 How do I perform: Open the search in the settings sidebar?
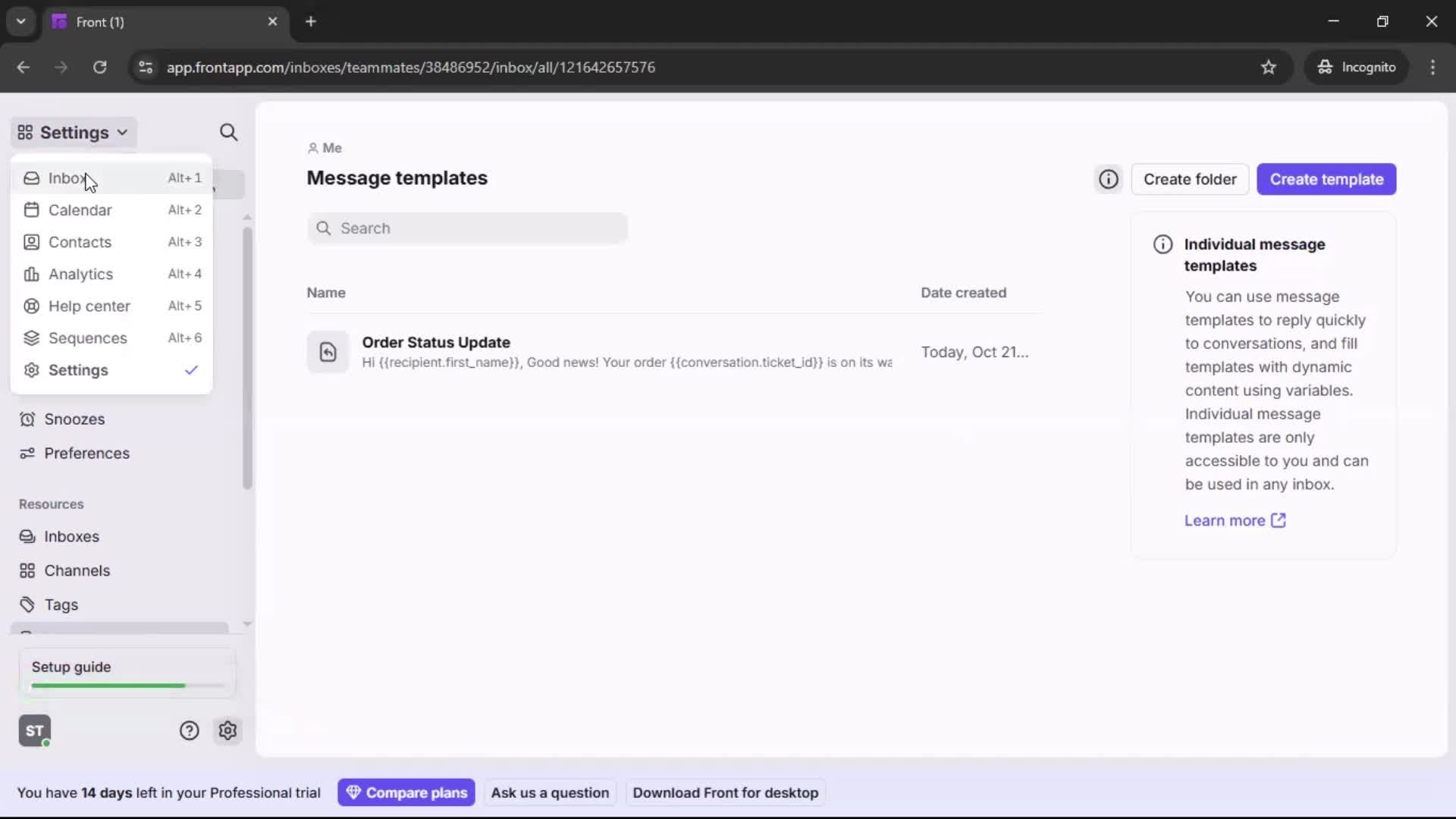pyautogui.click(x=229, y=132)
